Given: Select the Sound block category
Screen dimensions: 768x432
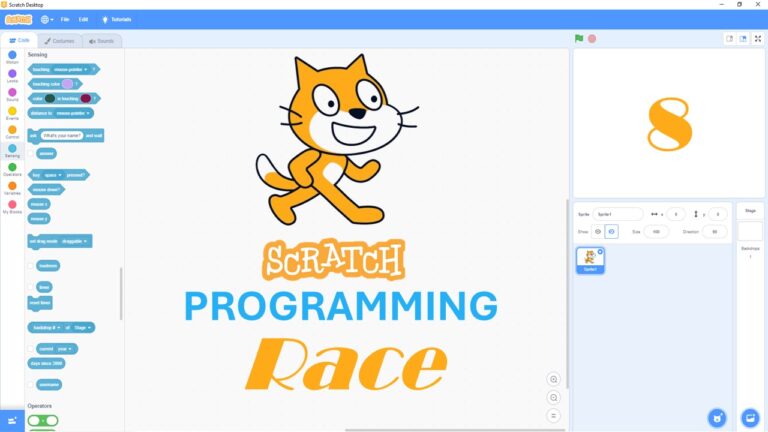Looking at the screenshot, I should [x=12, y=95].
